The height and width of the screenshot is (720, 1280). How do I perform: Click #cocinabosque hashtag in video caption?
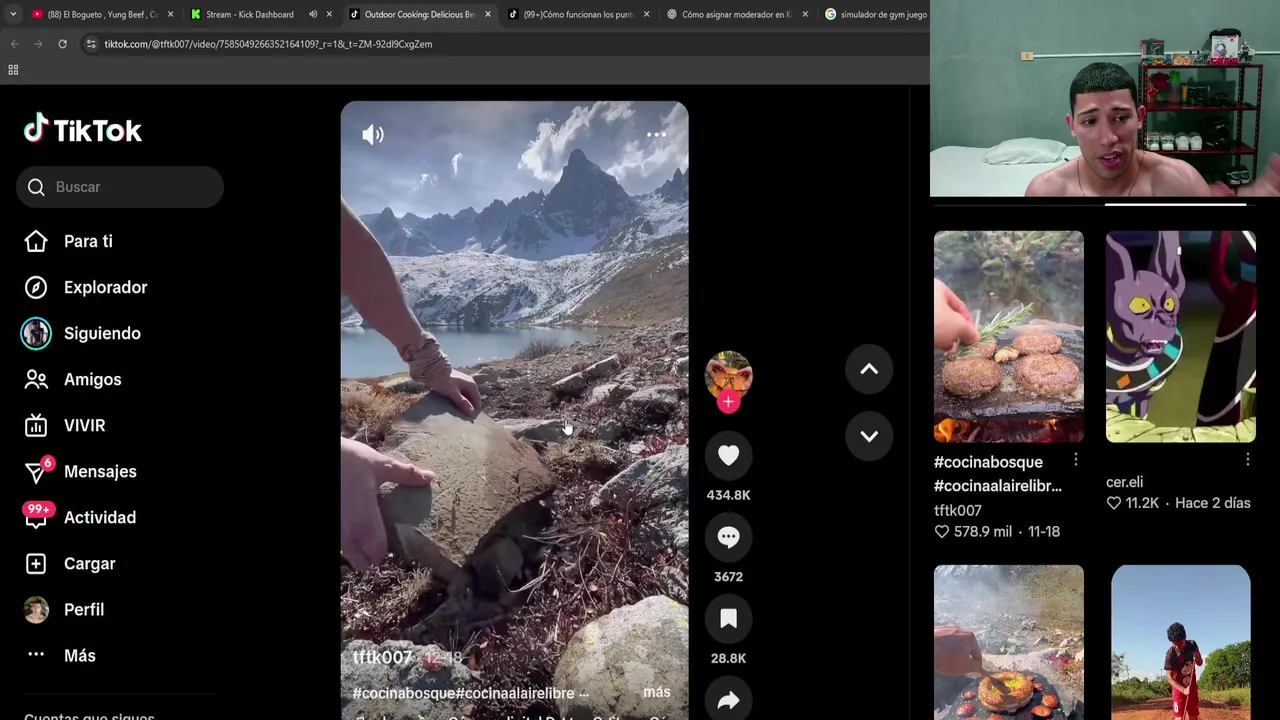point(404,693)
